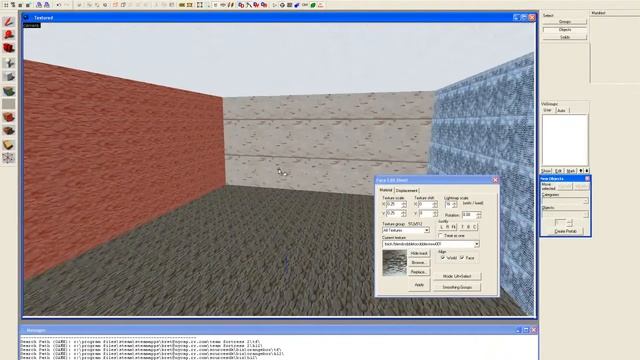
Task: Click the smaller grid size icon
Action: click(x=20, y=5)
